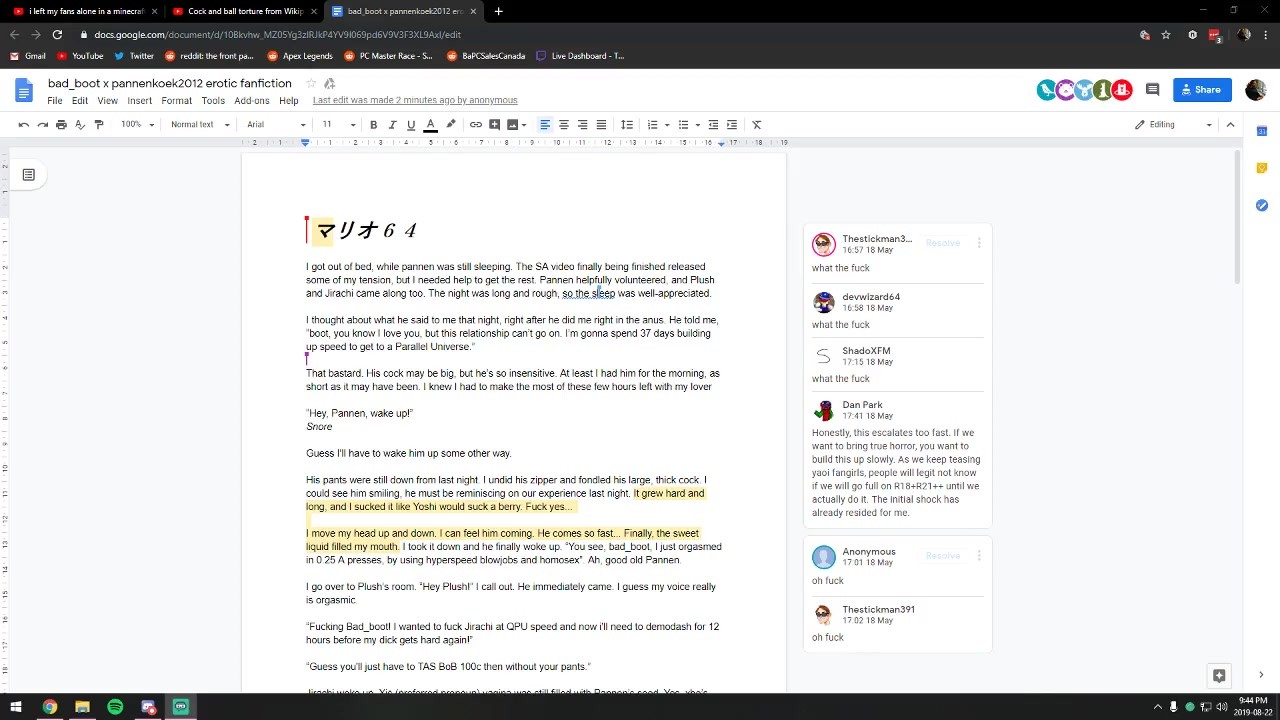
Task: Click the print icon in toolbar
Action: point(61,125)
